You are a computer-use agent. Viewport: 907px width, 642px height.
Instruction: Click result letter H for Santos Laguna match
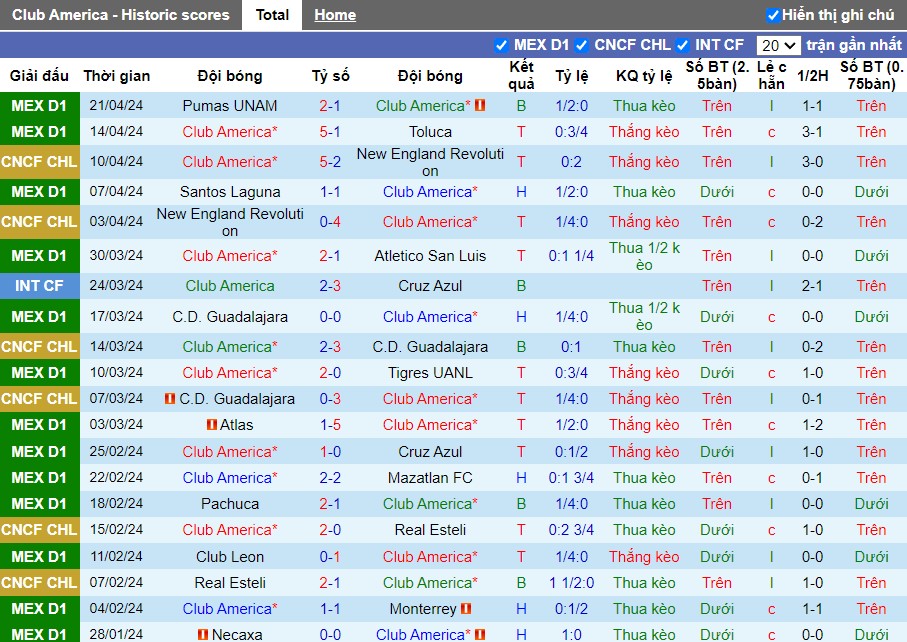point(521,192)
